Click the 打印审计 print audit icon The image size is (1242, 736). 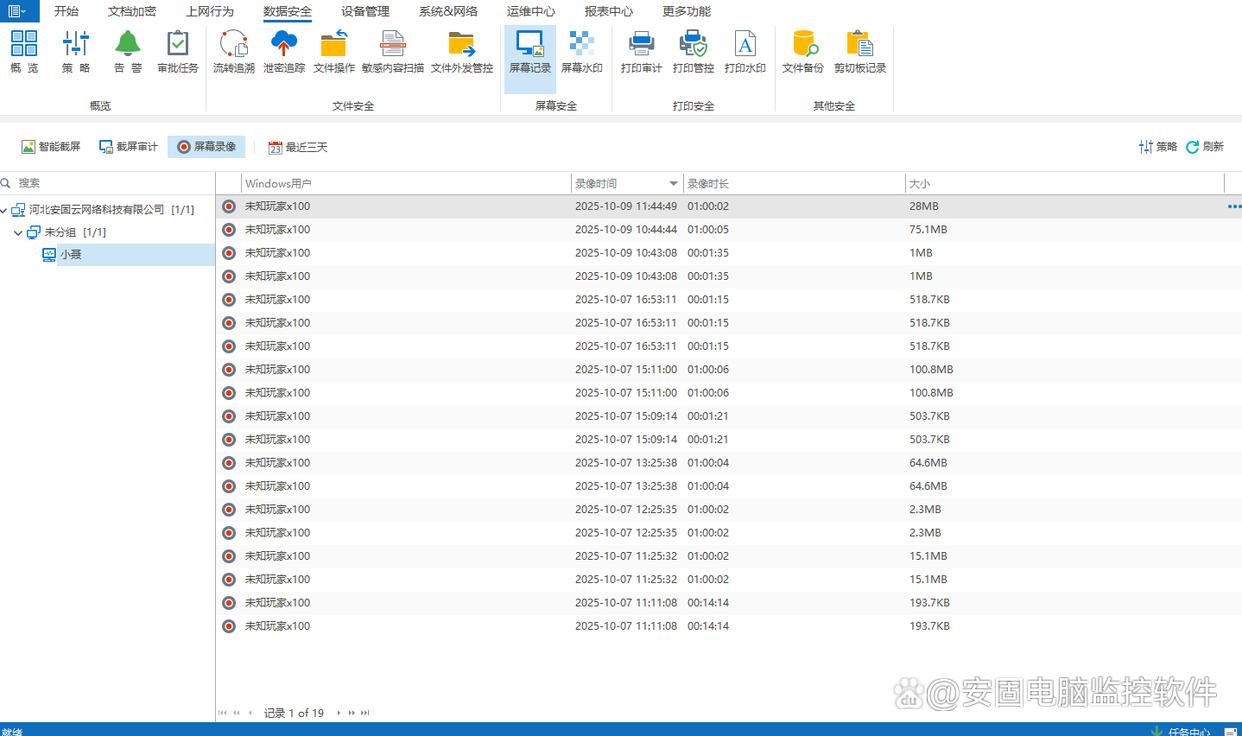[x=641, y=52]
